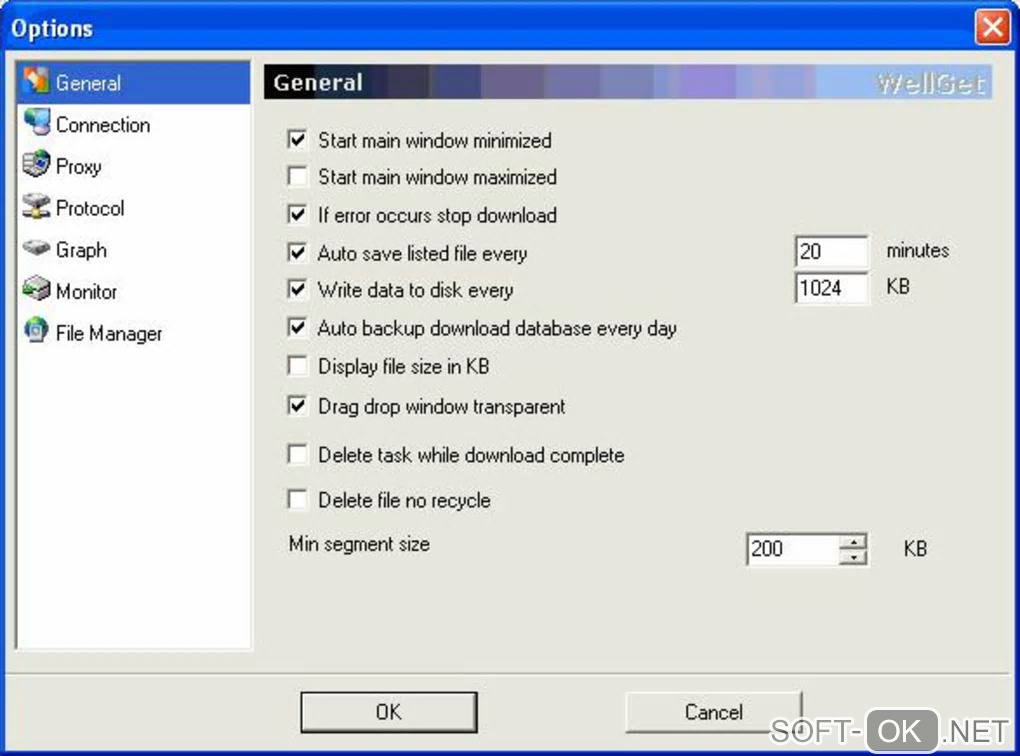
Task: Enable Start main window maximized
Action: [297, 176]
